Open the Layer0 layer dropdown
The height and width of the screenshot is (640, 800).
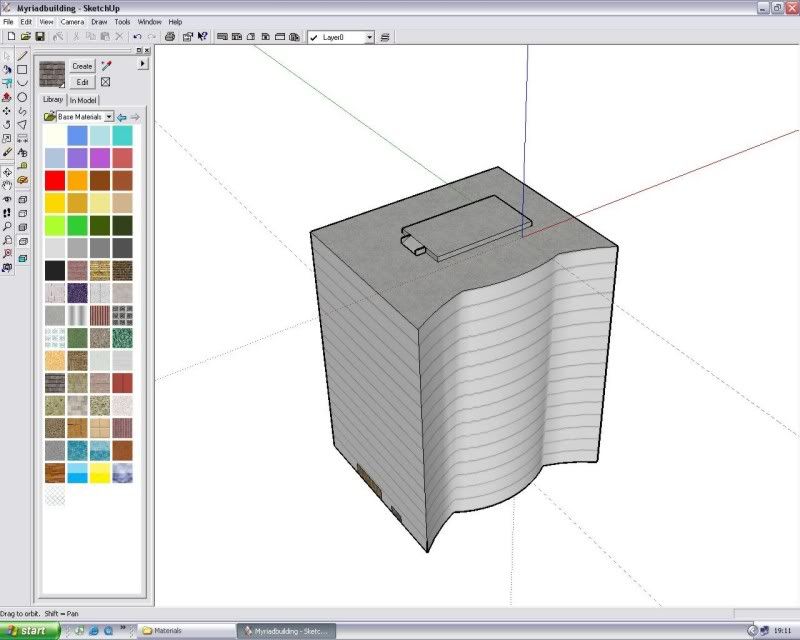[369, 37]
